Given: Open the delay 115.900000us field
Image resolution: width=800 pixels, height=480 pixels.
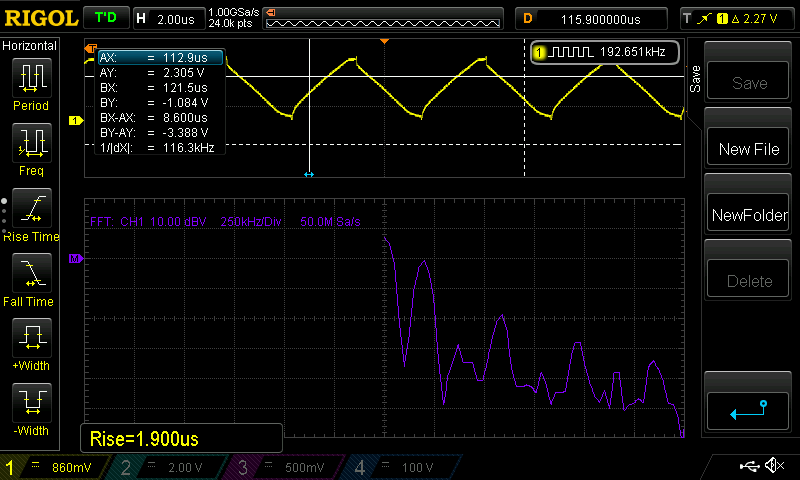Looking at the screenshot, I should 590,18.
